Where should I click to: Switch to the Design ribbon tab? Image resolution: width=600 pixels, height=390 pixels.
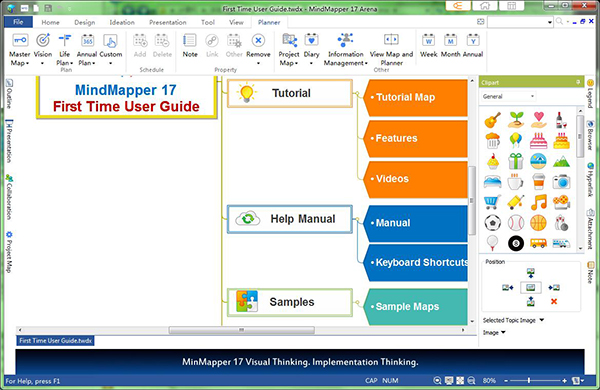click(x=85, y=22)
